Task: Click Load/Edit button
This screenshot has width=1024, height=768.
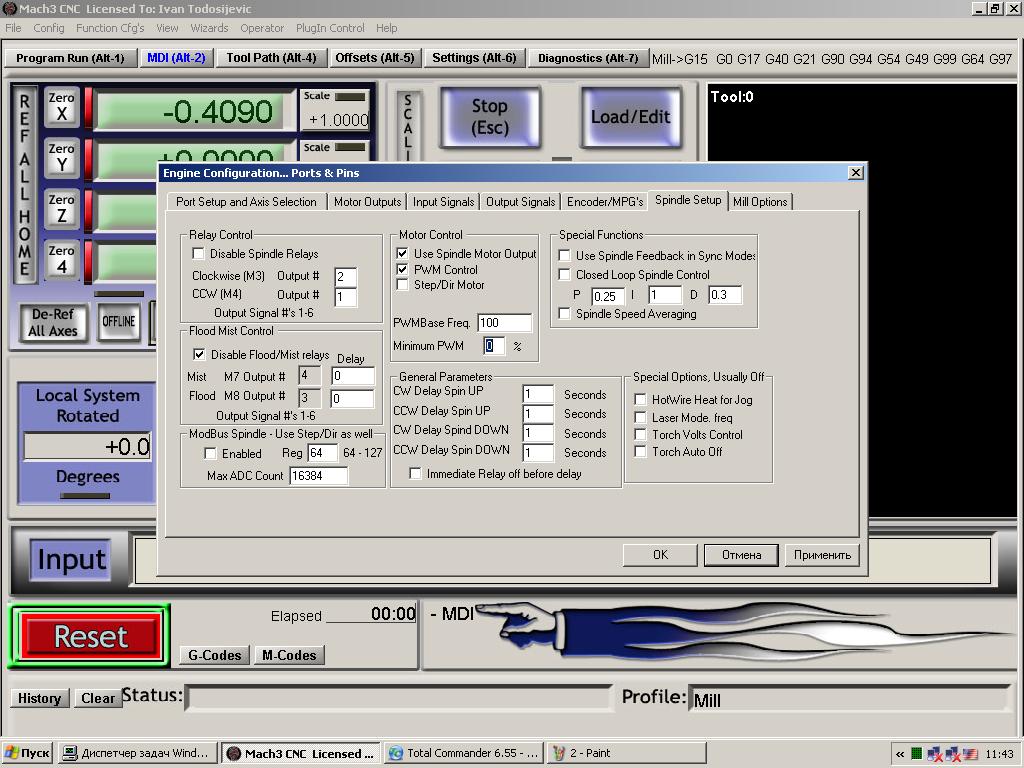Action: pyautogui.click(x=631, y=117)
